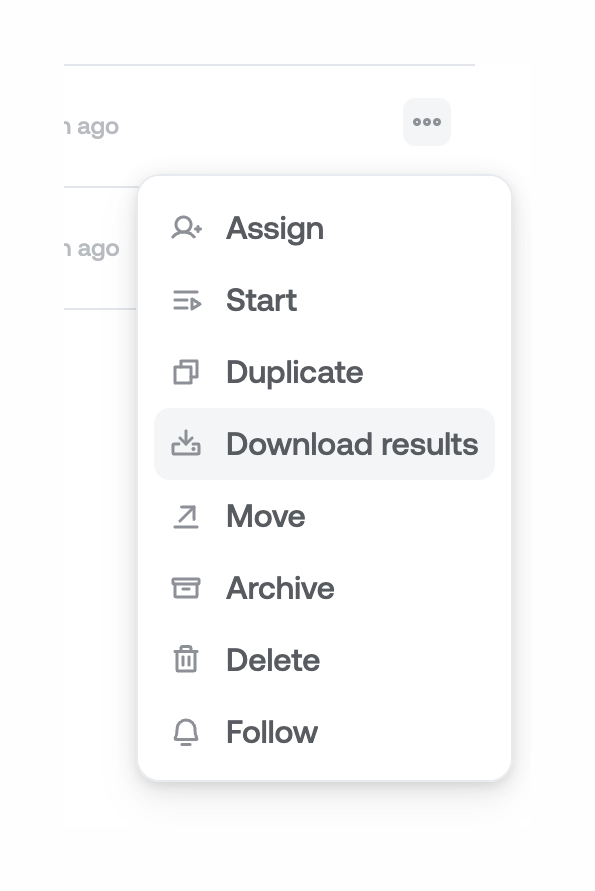The width and height of the screenshot is (595, 891).
Task: Select the Start playback-list icon
Action: (x=186, y=300)
